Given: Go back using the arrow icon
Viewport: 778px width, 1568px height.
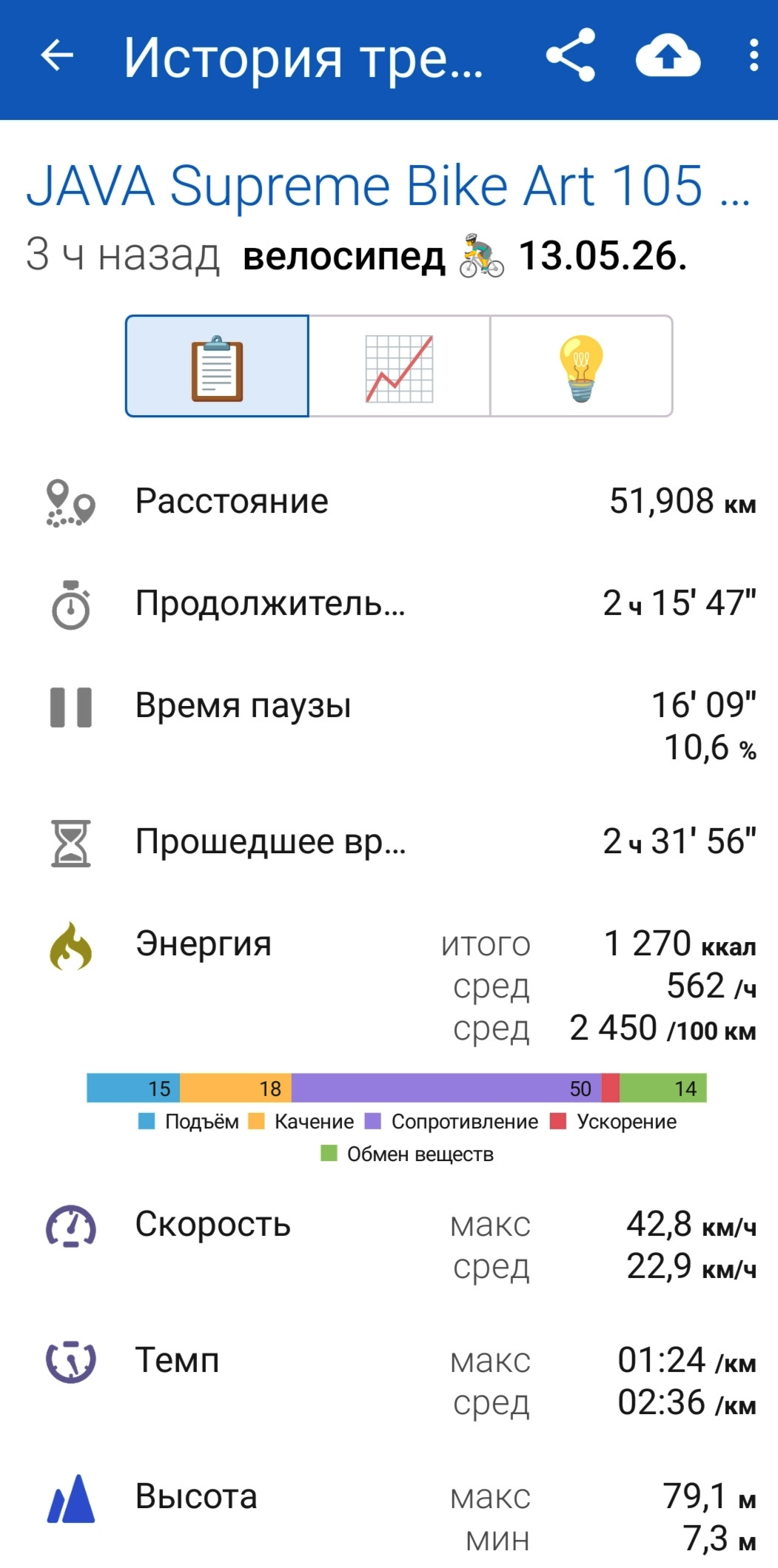Looking at the screenshot, I should pos(57,55).
